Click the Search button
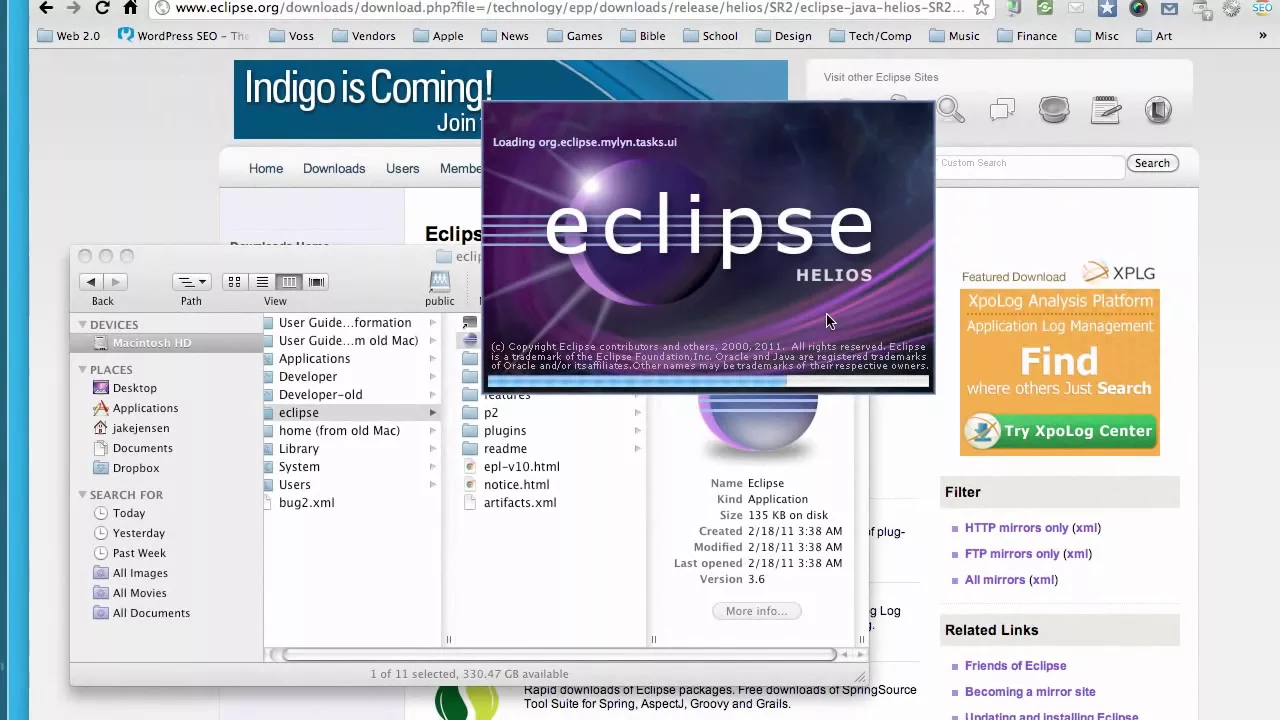 pos(1152,163)
